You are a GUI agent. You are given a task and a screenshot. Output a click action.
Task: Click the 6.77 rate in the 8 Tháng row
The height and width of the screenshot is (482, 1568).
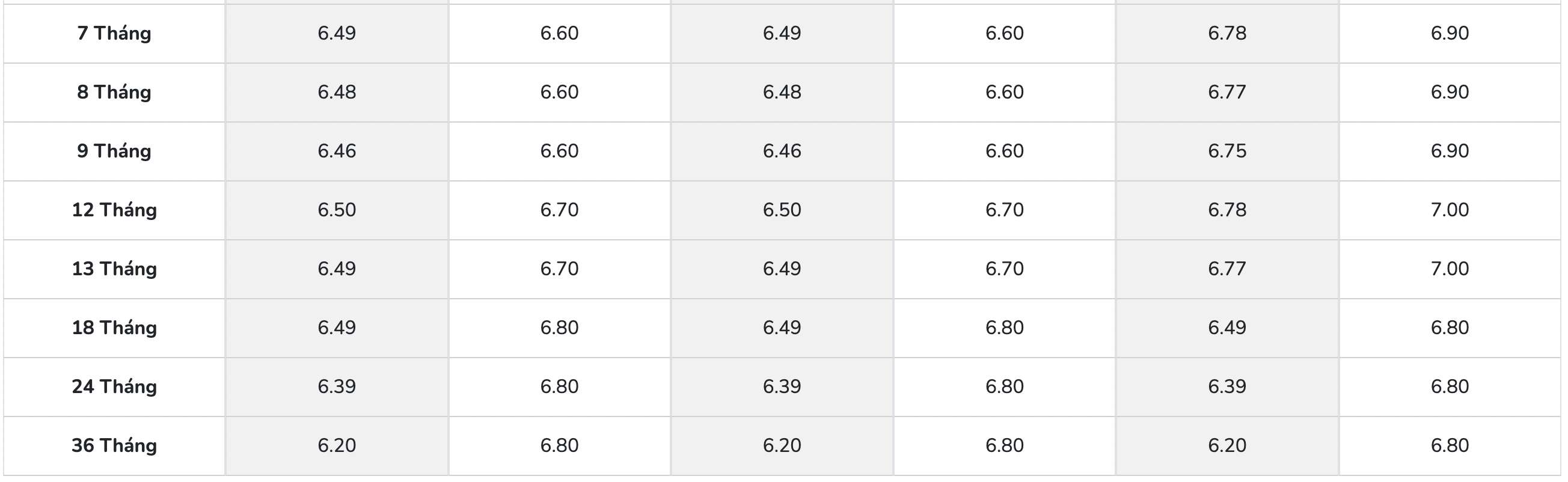coord(1227,92)
